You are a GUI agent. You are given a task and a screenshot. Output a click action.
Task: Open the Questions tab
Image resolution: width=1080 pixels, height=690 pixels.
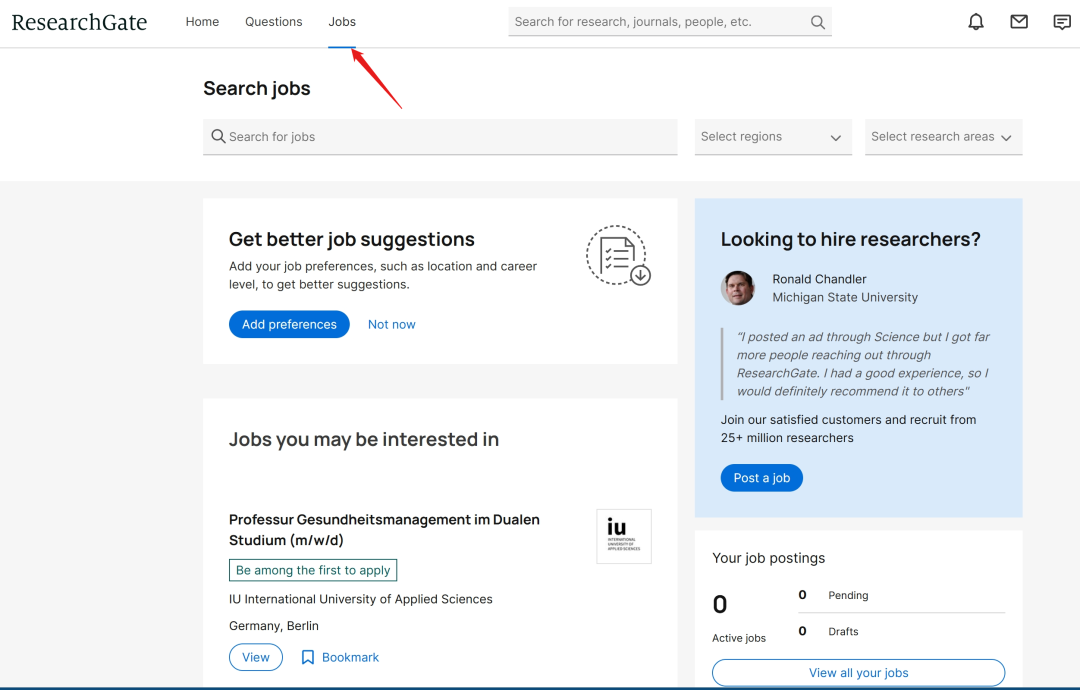273,22
